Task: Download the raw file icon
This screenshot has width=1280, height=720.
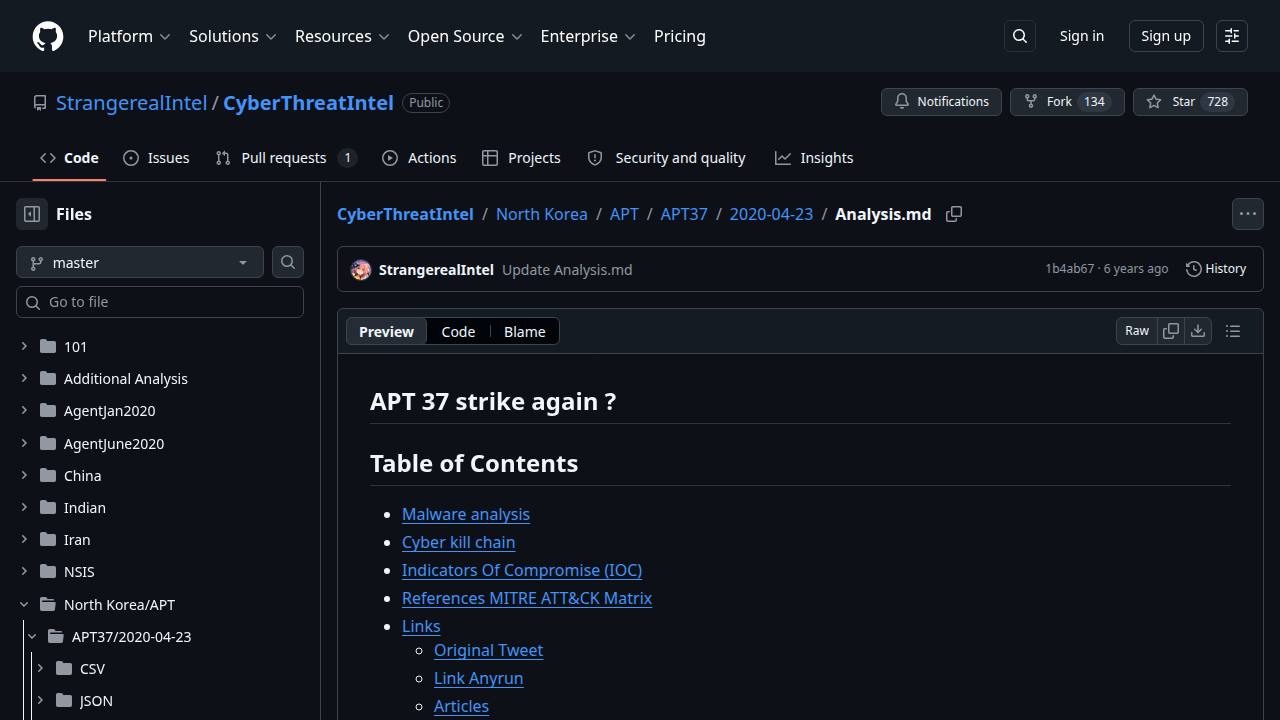Action: coord(1198,331)
